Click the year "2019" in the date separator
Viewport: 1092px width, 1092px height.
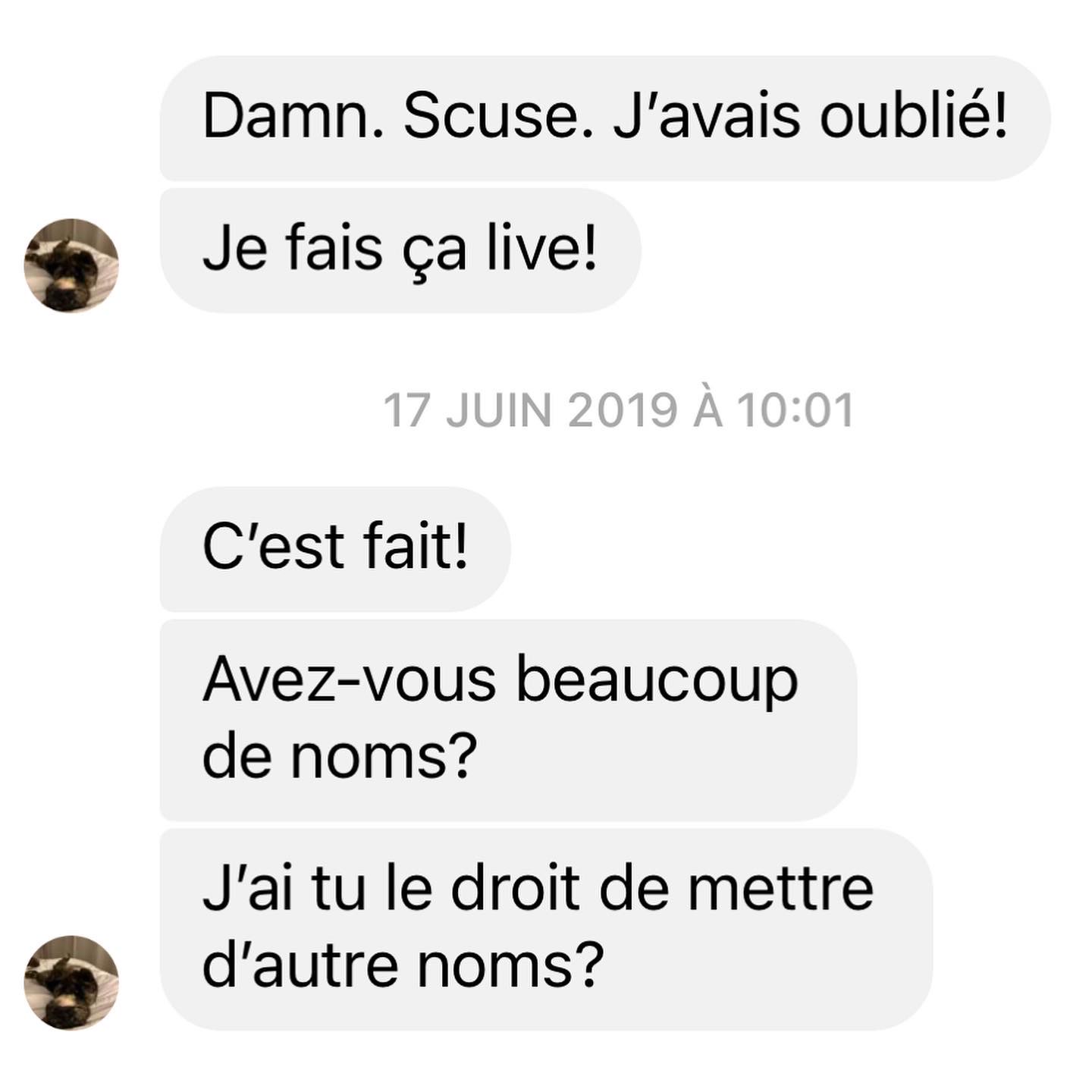point(622,410)
